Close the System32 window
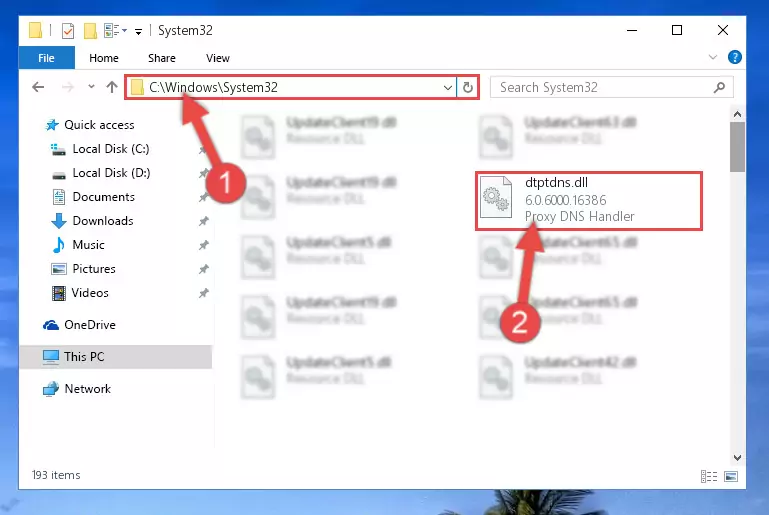The image size is (769, 515). click(x=723, y=30)
